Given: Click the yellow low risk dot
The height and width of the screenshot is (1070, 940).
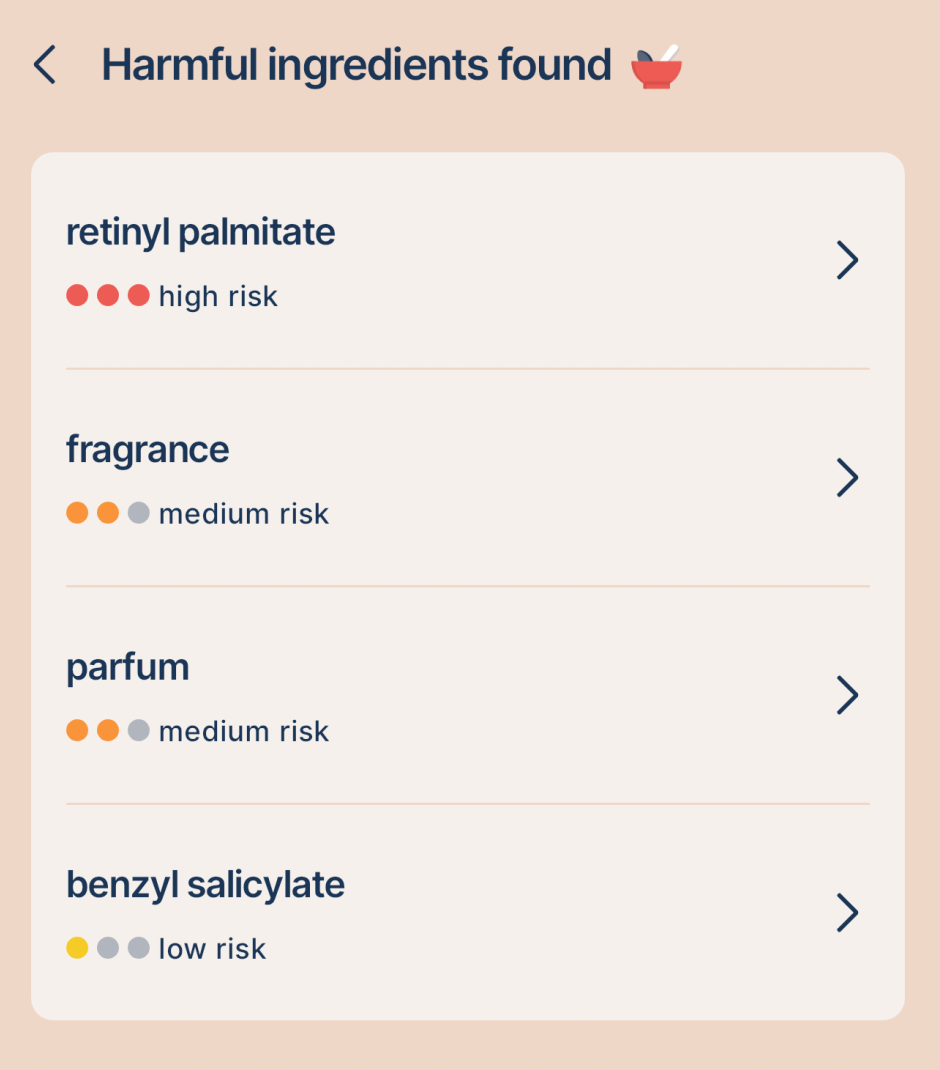Looking at the screenshot, I should [77, 947].
